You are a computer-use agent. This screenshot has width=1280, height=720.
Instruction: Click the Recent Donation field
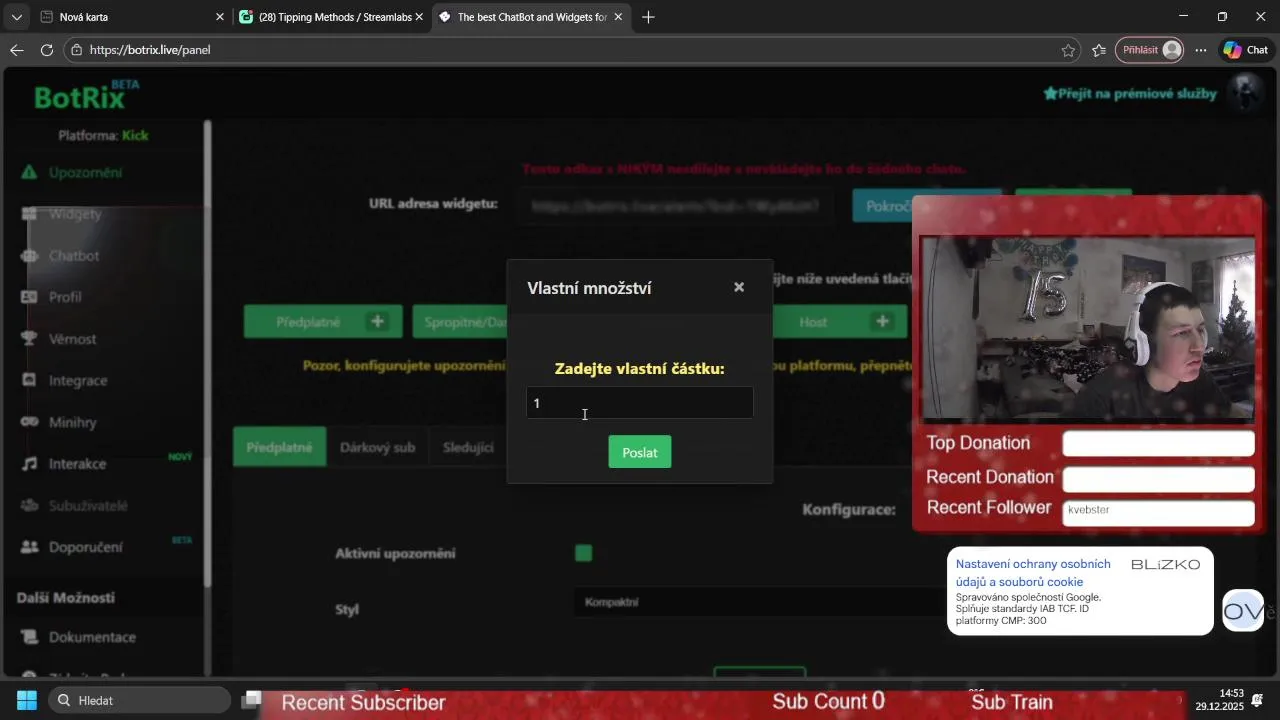coord(1158,479)
